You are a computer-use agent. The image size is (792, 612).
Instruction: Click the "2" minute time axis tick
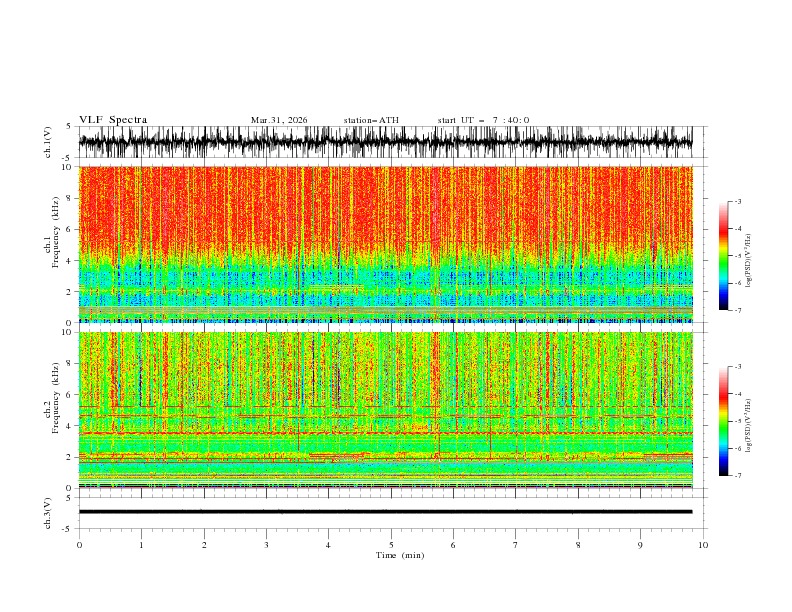[x=204, y=545]
